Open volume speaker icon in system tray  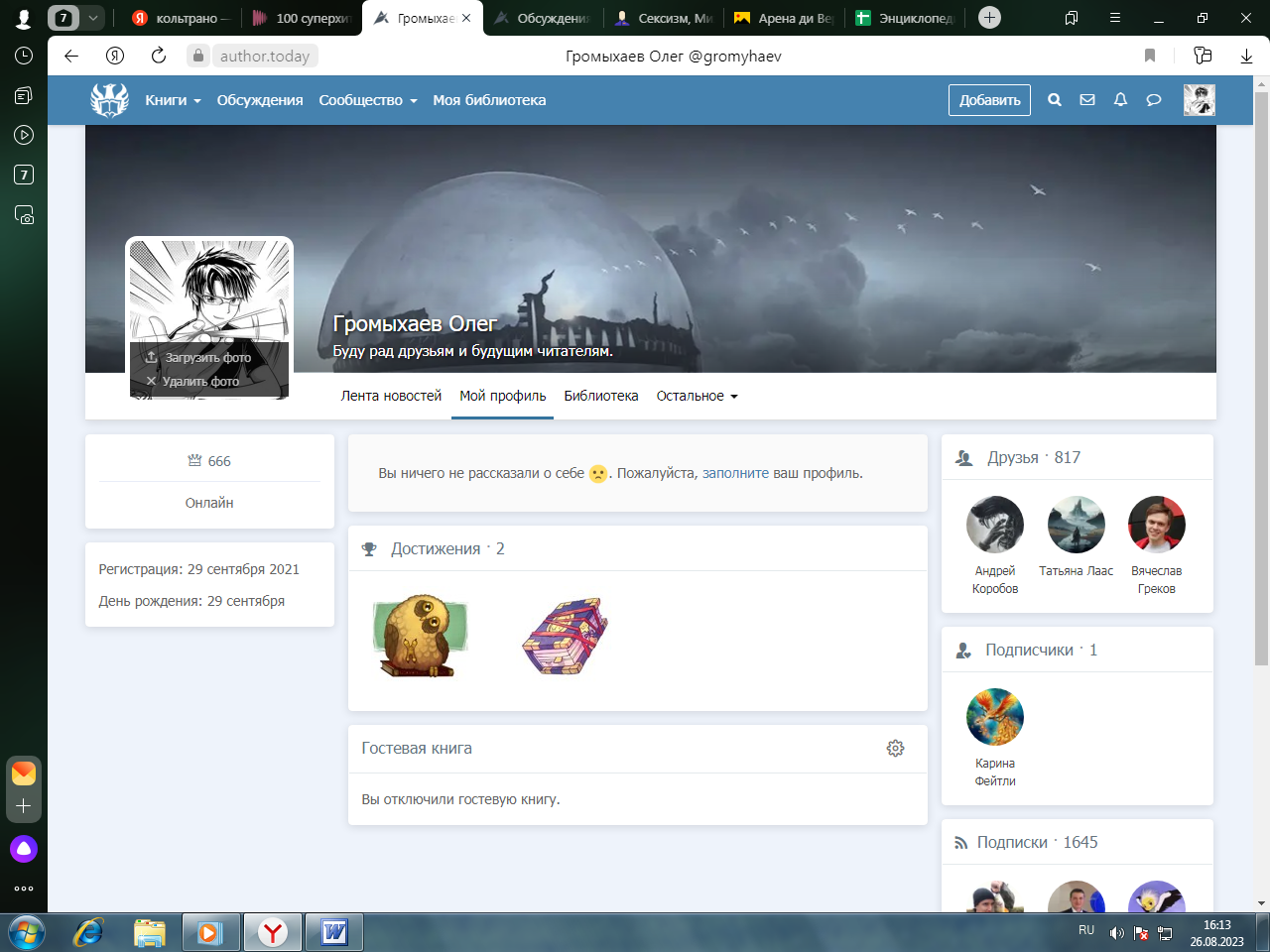tap(1116, 933)
